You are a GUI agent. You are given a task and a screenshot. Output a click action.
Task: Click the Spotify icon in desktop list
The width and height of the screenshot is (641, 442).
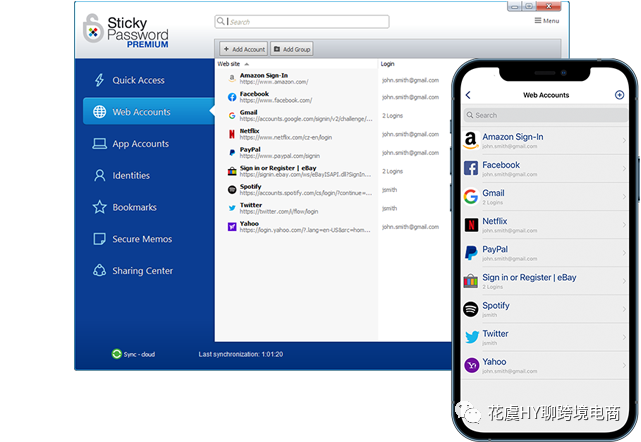(232, 190)
